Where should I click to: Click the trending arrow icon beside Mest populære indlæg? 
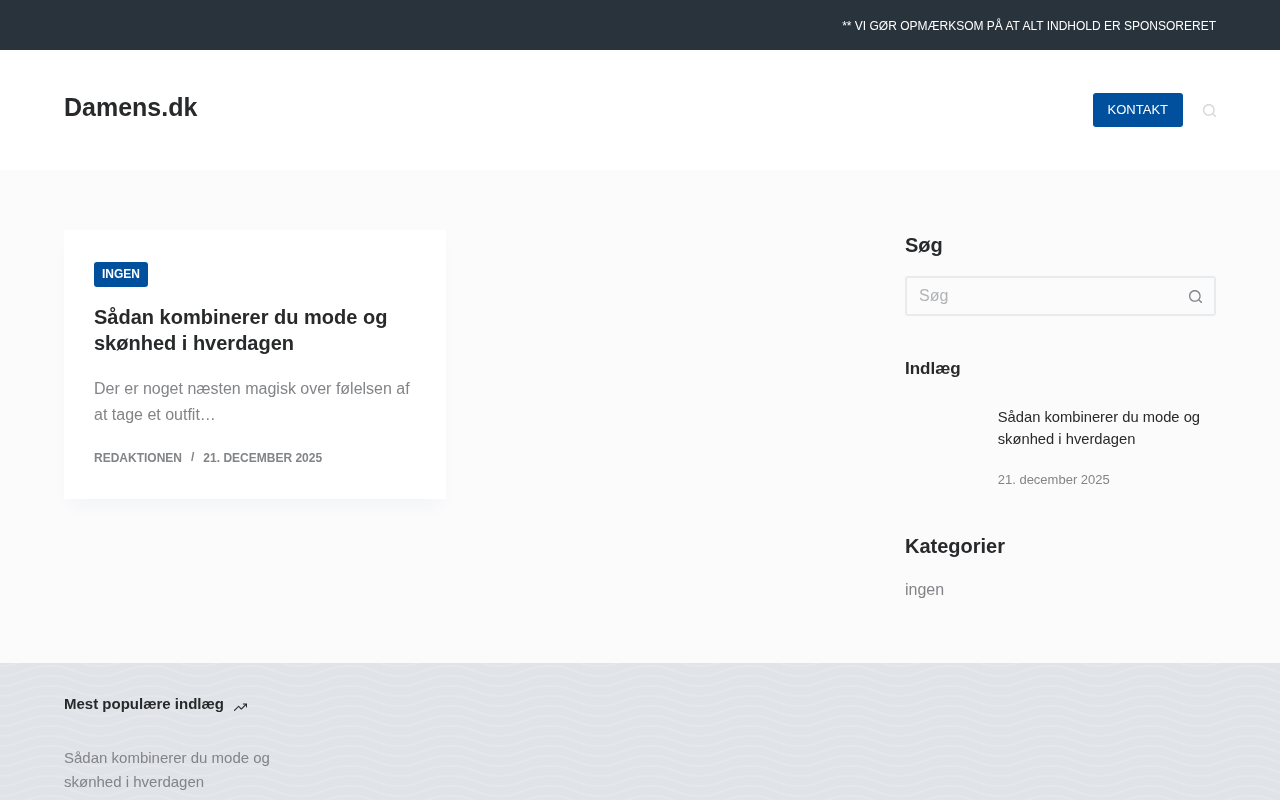tap(240, 707)
